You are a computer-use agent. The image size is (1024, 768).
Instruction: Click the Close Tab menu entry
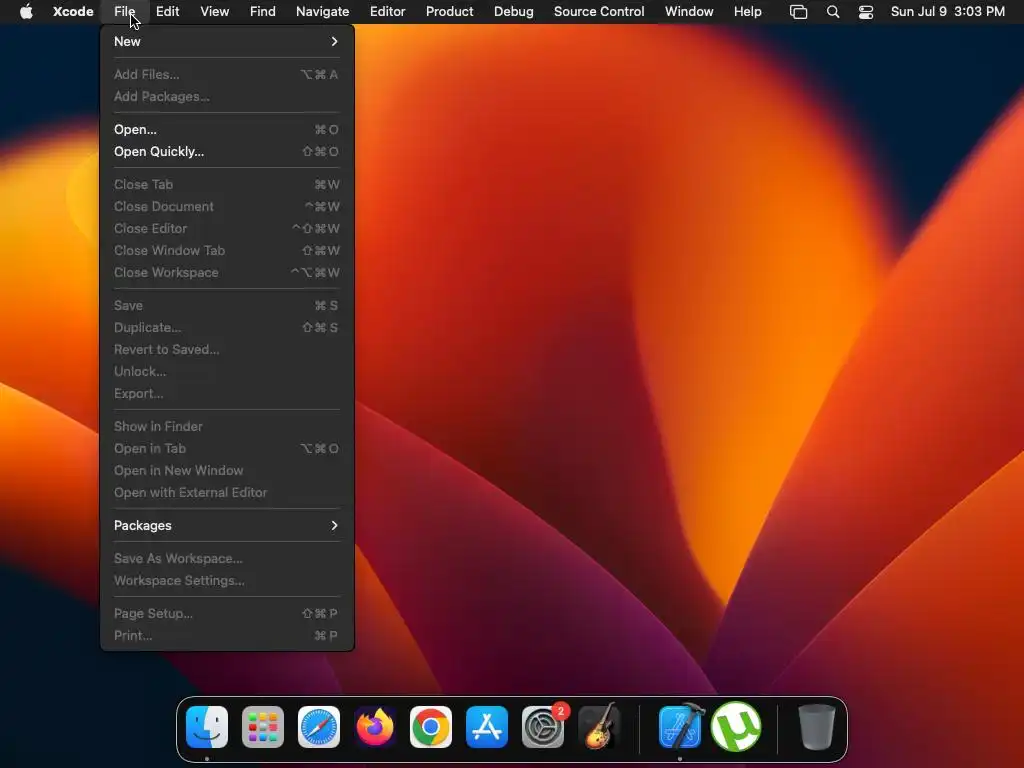point(227,184)
